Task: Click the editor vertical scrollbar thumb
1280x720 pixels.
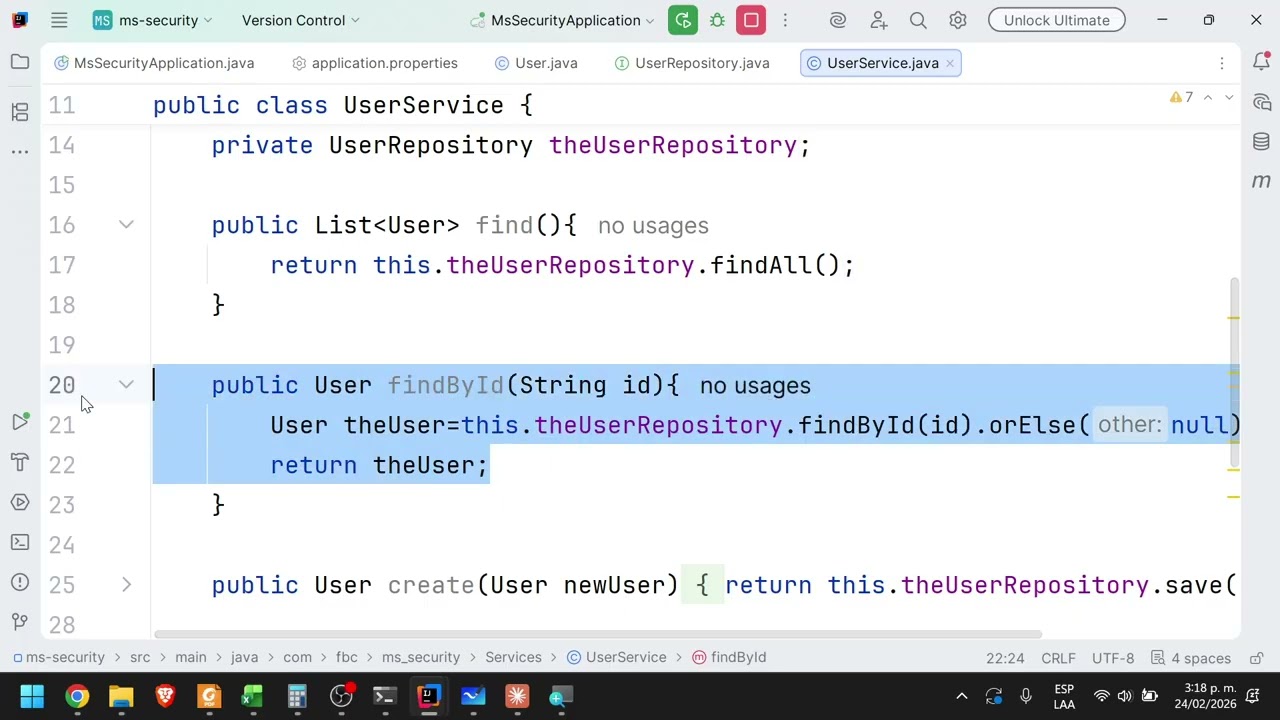Action: coord(1234,373)
